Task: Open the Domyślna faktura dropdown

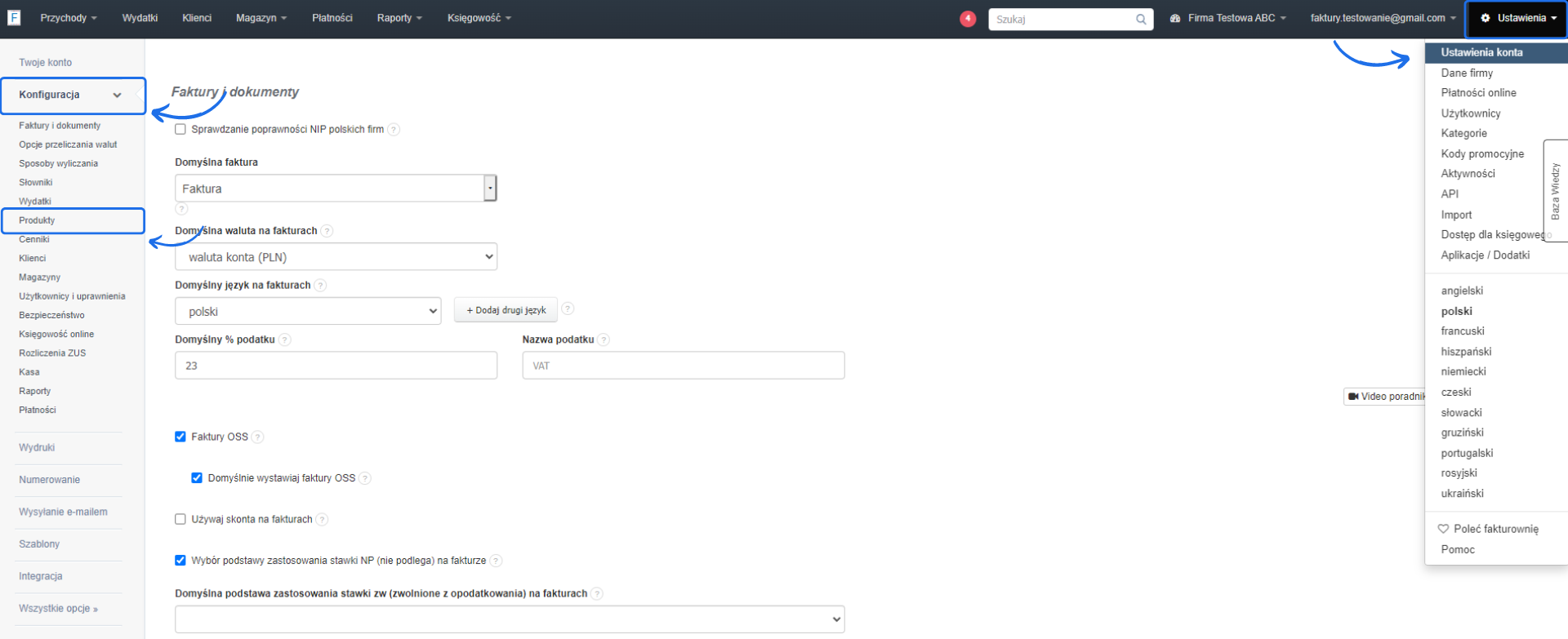Action: [336, 189]
